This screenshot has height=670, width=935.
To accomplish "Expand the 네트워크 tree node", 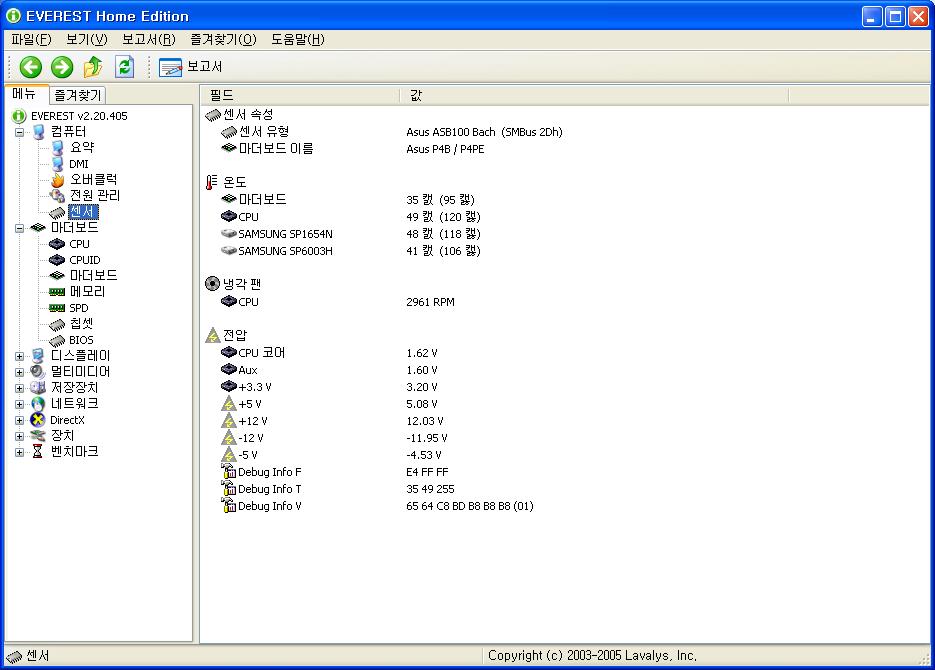I will (20, 405).
